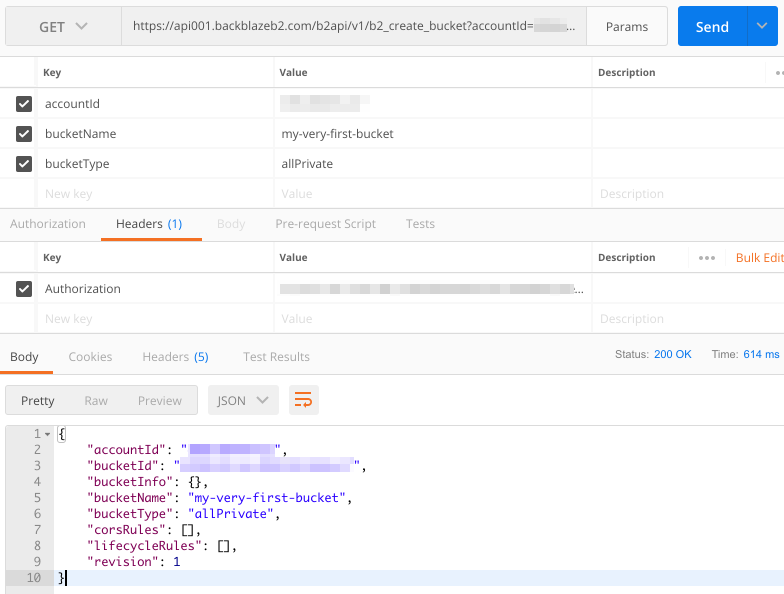Image resolution: width=784 pixels, height=594 pixels.
Task: Switch to the Authorization request tab
Action: point(48,224)
